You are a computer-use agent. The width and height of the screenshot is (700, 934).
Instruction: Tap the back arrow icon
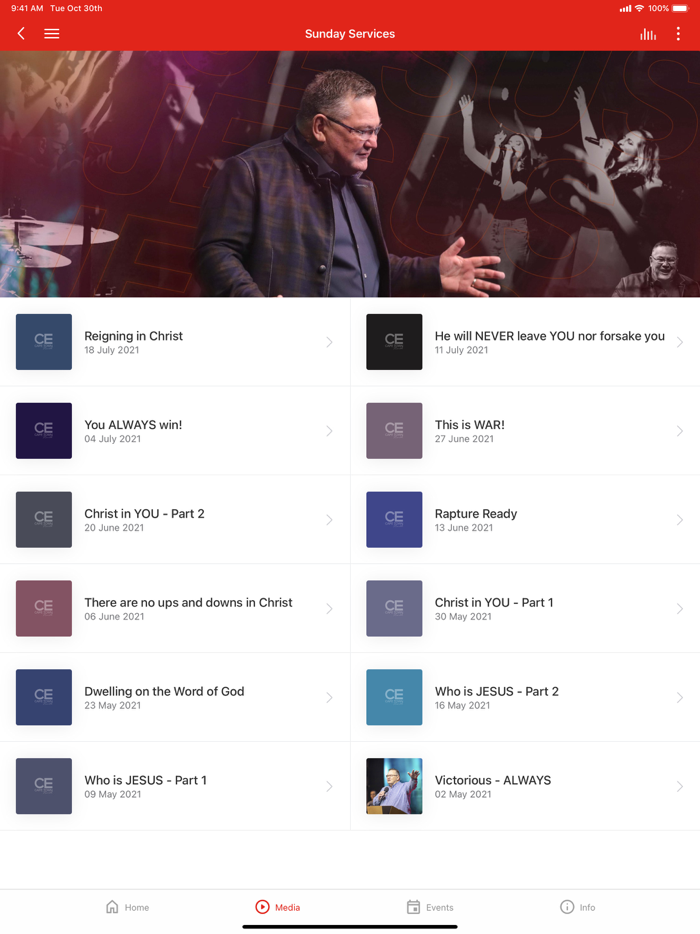[x=21, y=33]
